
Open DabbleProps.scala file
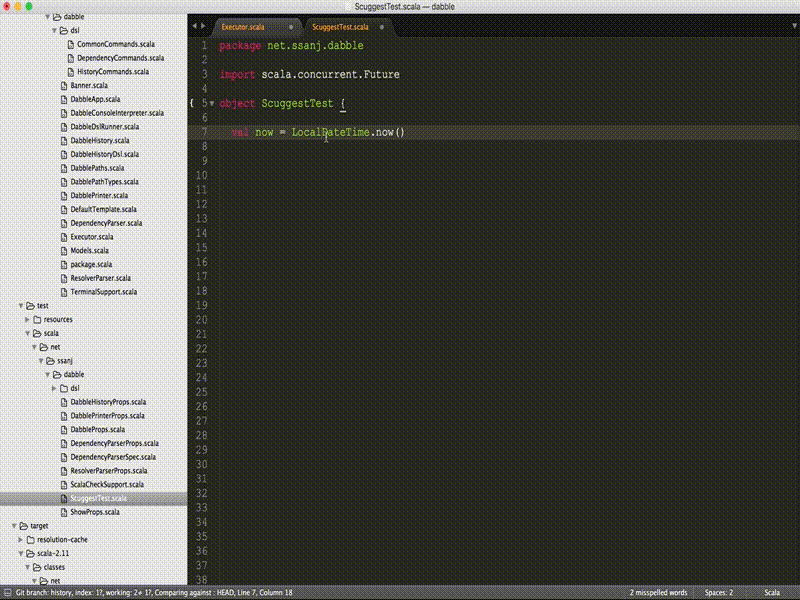coord(97,430)
